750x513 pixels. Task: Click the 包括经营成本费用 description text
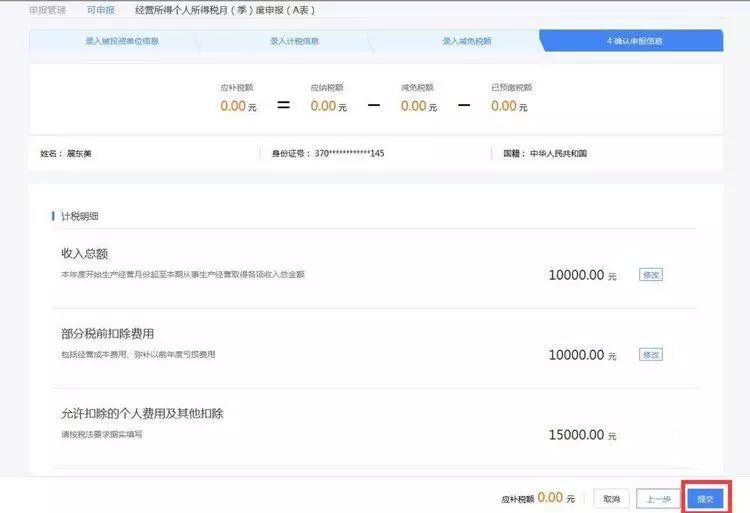point(138,354)
